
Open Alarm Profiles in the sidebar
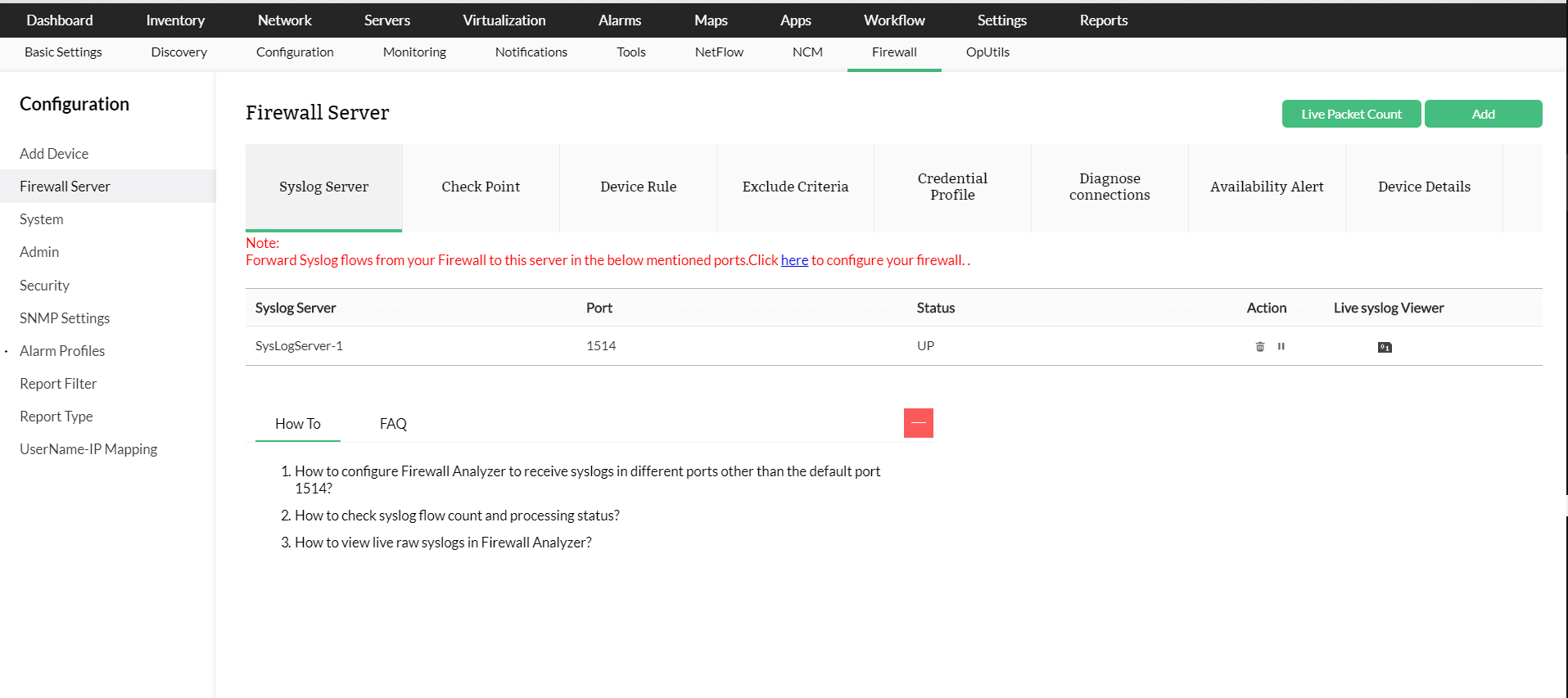62,351
